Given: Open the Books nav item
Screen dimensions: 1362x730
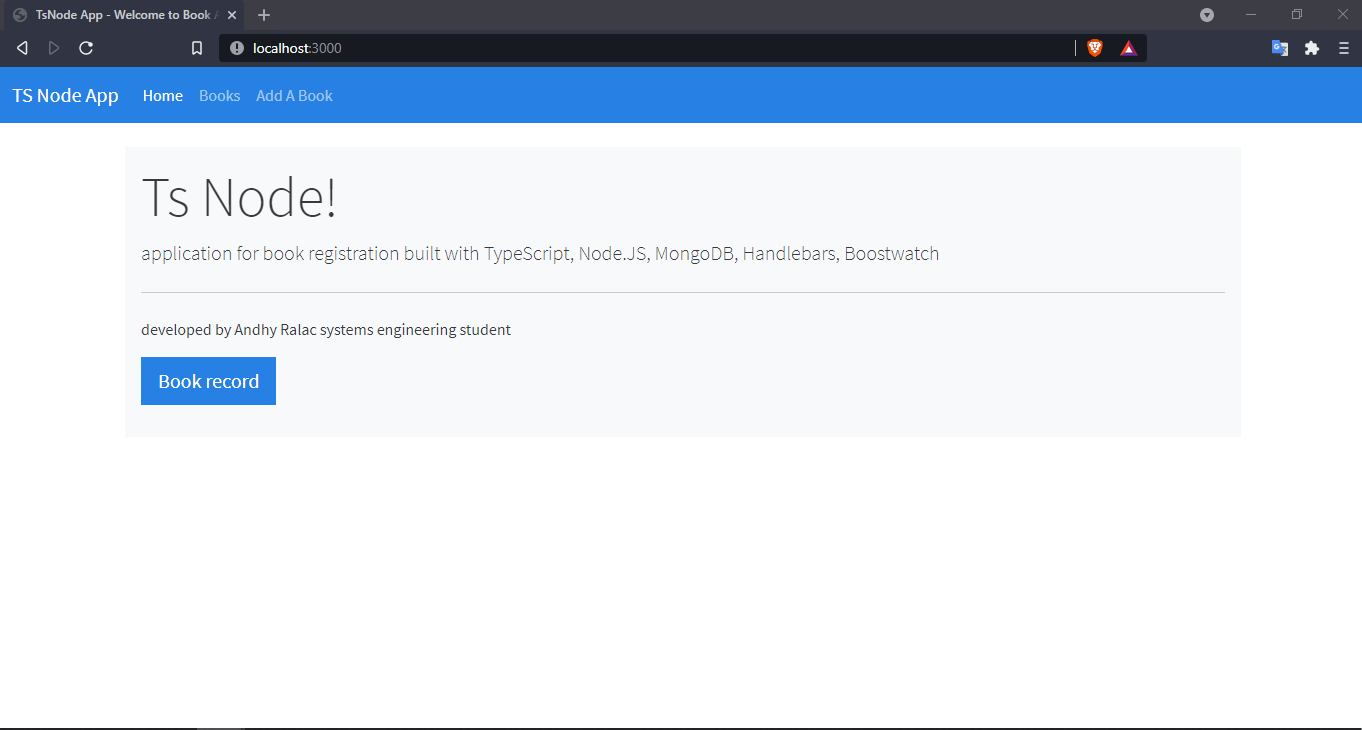Looking at the screenshot, I should pyautogui.click(x=220, y=96).
